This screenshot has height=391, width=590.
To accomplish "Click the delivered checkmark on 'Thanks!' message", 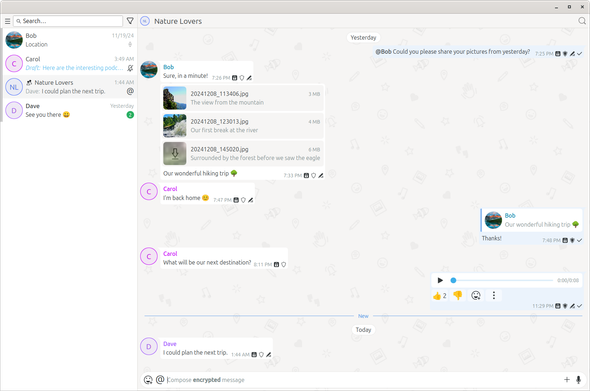I will (x=579, y=240).
